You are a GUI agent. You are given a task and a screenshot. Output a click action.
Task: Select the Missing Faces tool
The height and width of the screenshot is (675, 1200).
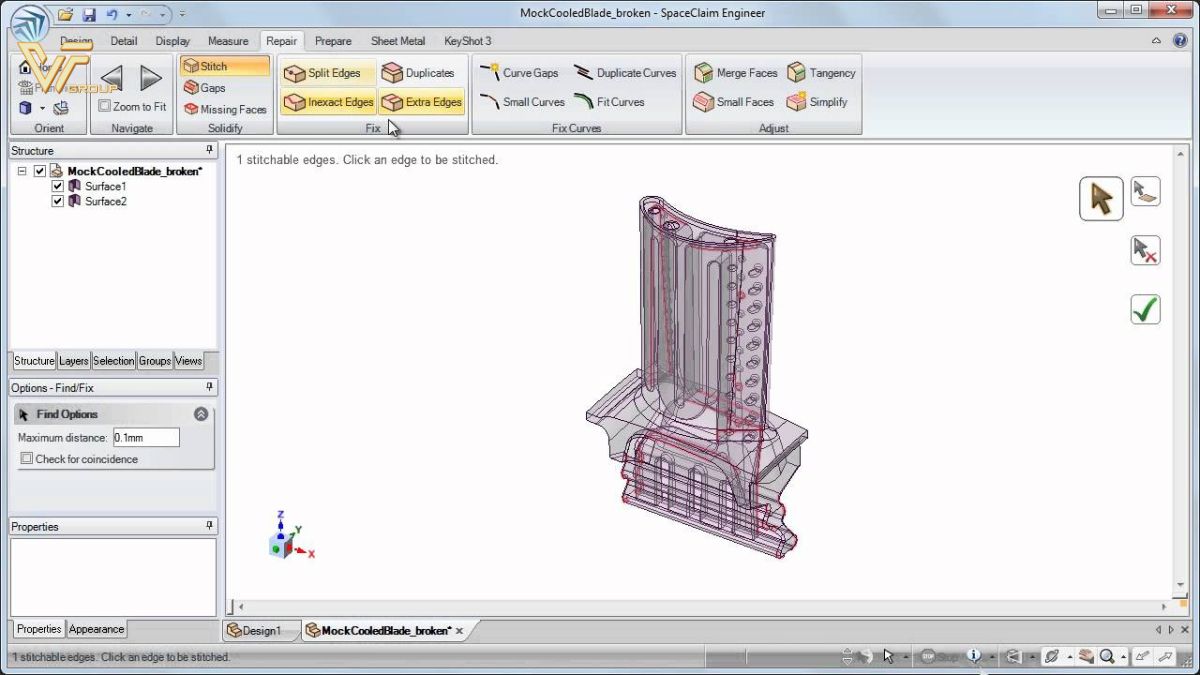coord(225,109)
